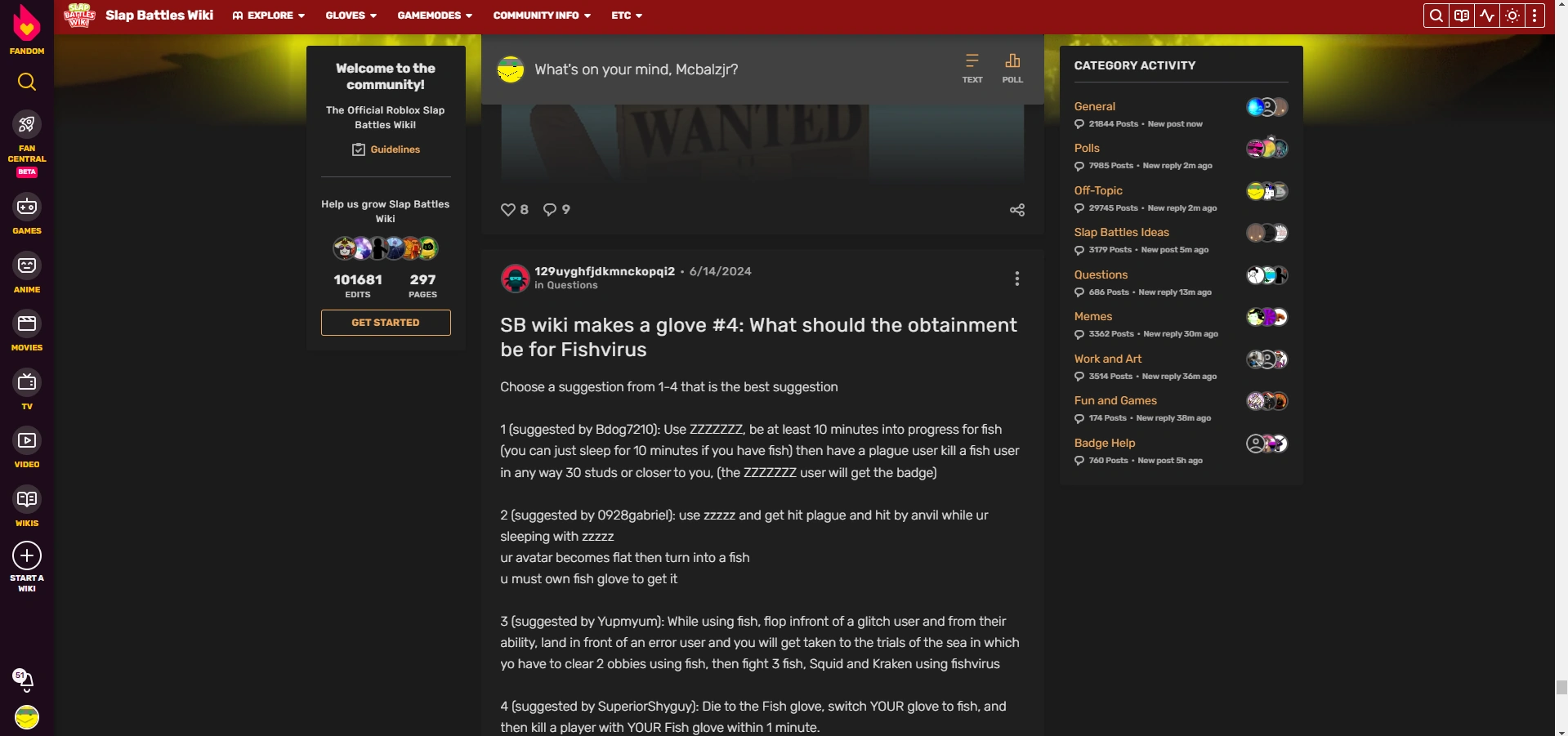Open the three-dot menu on Fishvirus post

(1017, 279)
